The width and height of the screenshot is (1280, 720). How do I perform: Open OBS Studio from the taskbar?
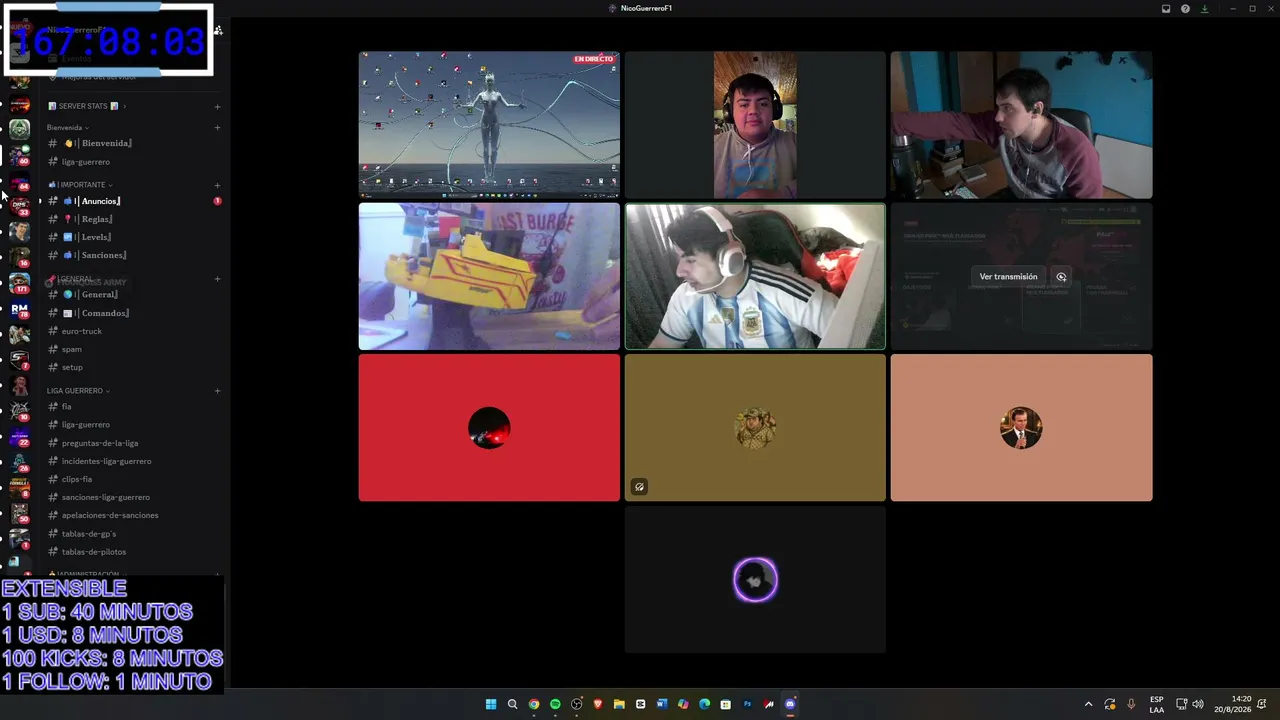pyautogui.click(x=577, y=704)
